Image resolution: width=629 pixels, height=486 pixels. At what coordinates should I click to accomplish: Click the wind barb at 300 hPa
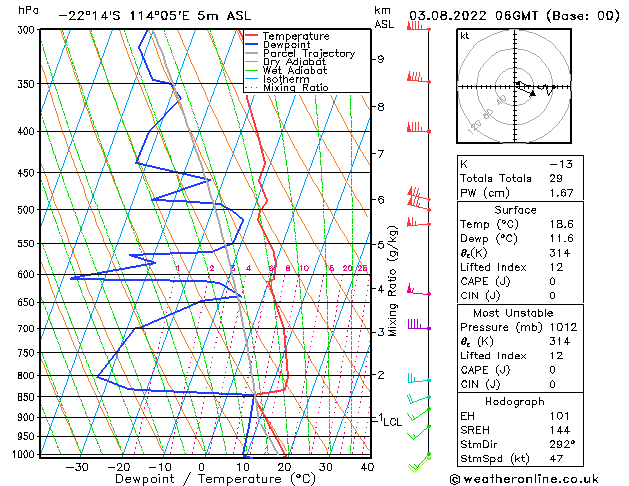(x=418, y=27)
